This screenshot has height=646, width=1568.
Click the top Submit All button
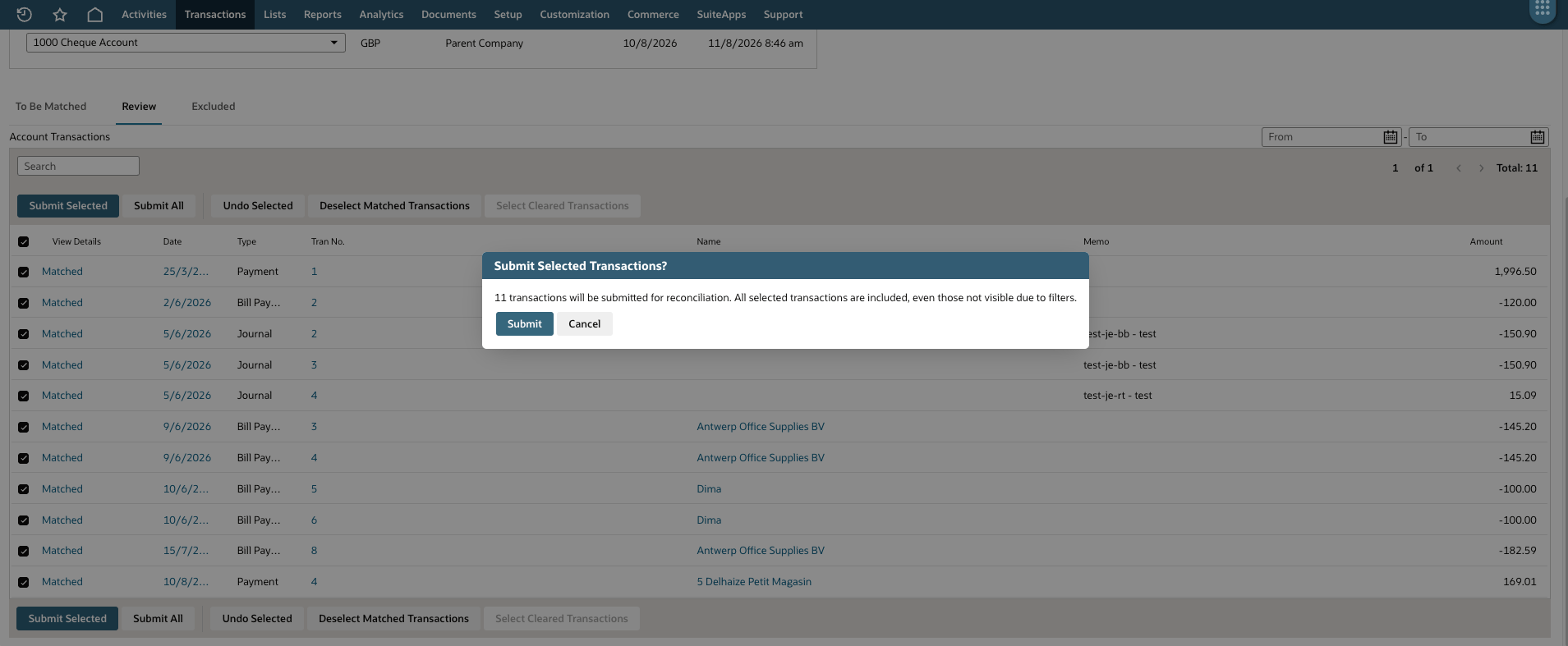[159, 206]
